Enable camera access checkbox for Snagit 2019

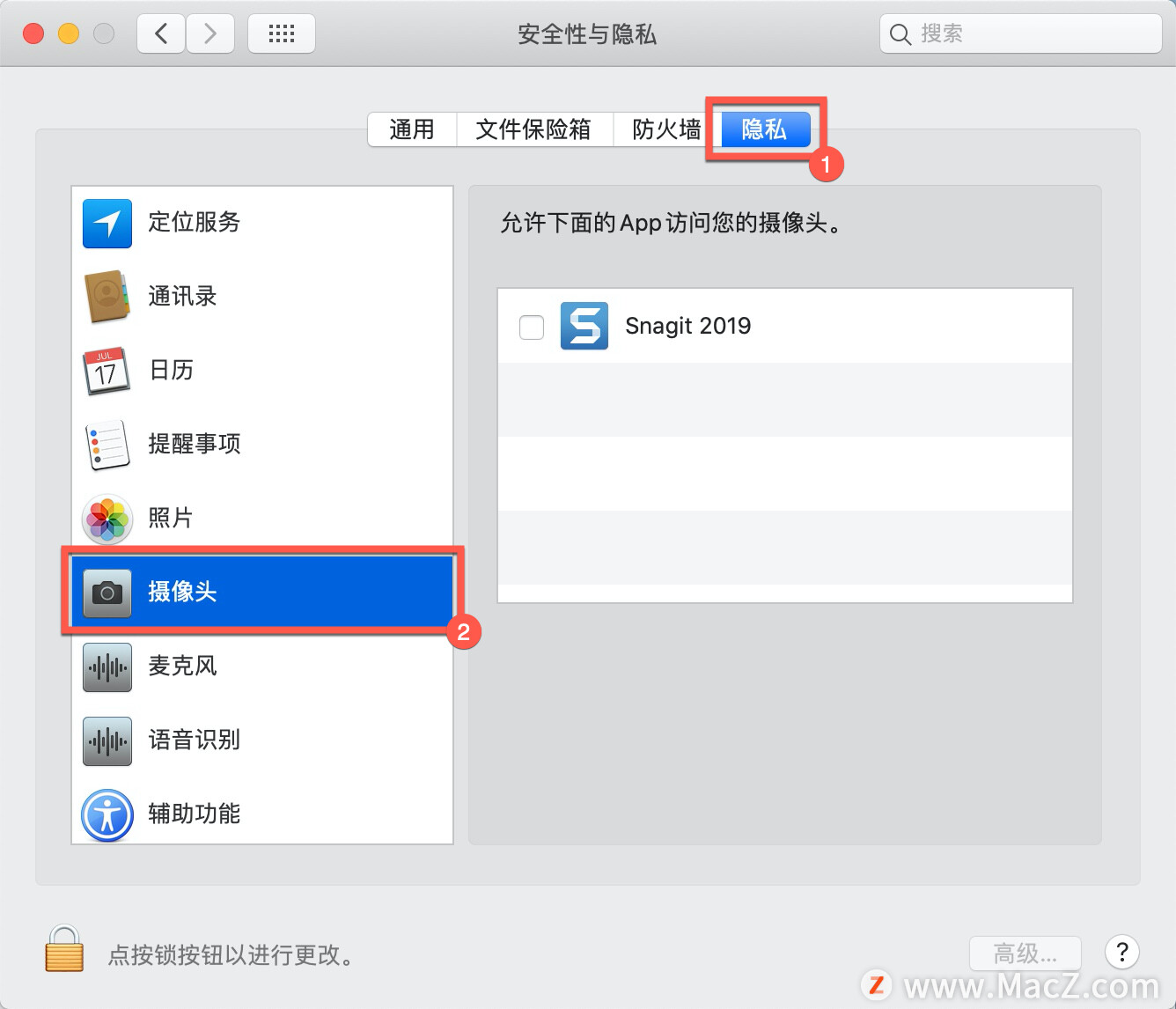[x=532, y=327]
